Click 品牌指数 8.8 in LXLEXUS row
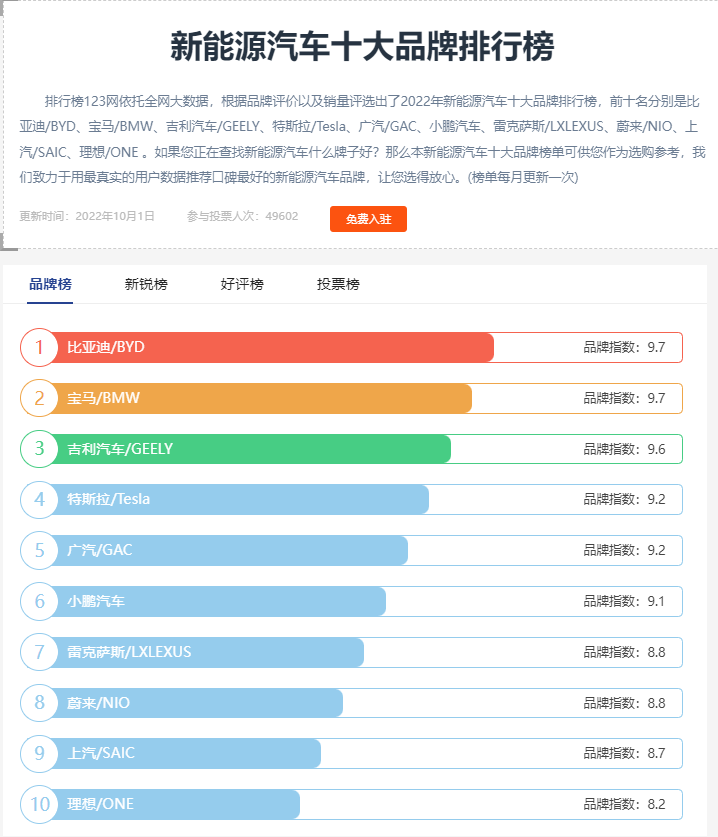The image size is (718, 837). coord(624,652)
